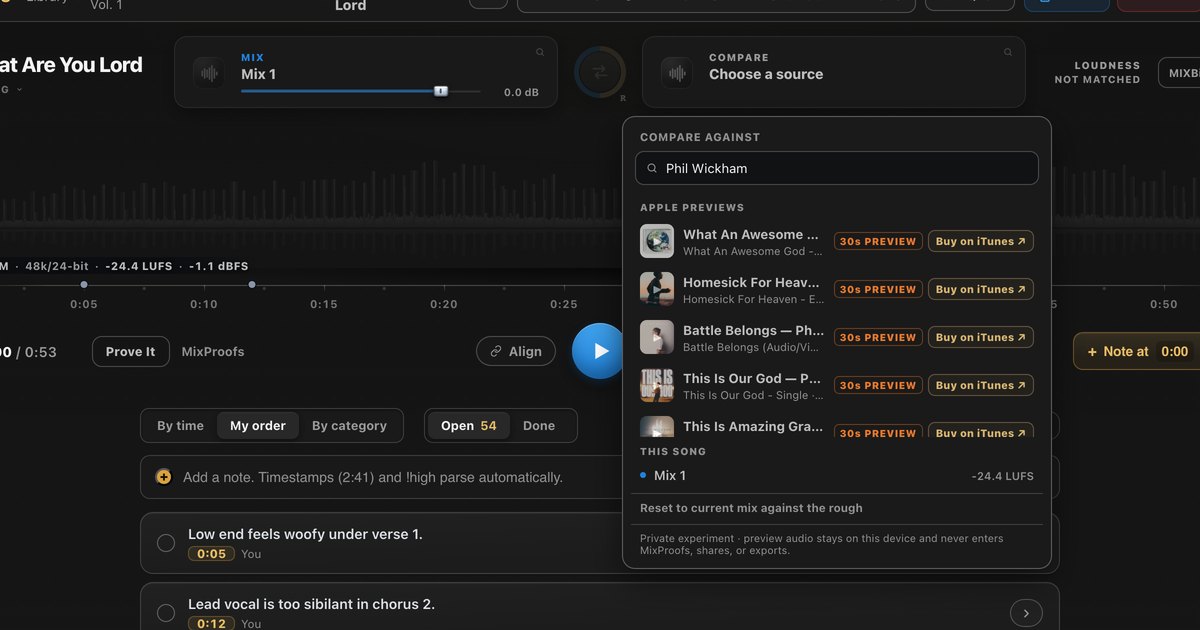This screenshot has height=630, width=1200.
Task: Click the Mix 1 title in the Mix card
Action: [259, 74]
